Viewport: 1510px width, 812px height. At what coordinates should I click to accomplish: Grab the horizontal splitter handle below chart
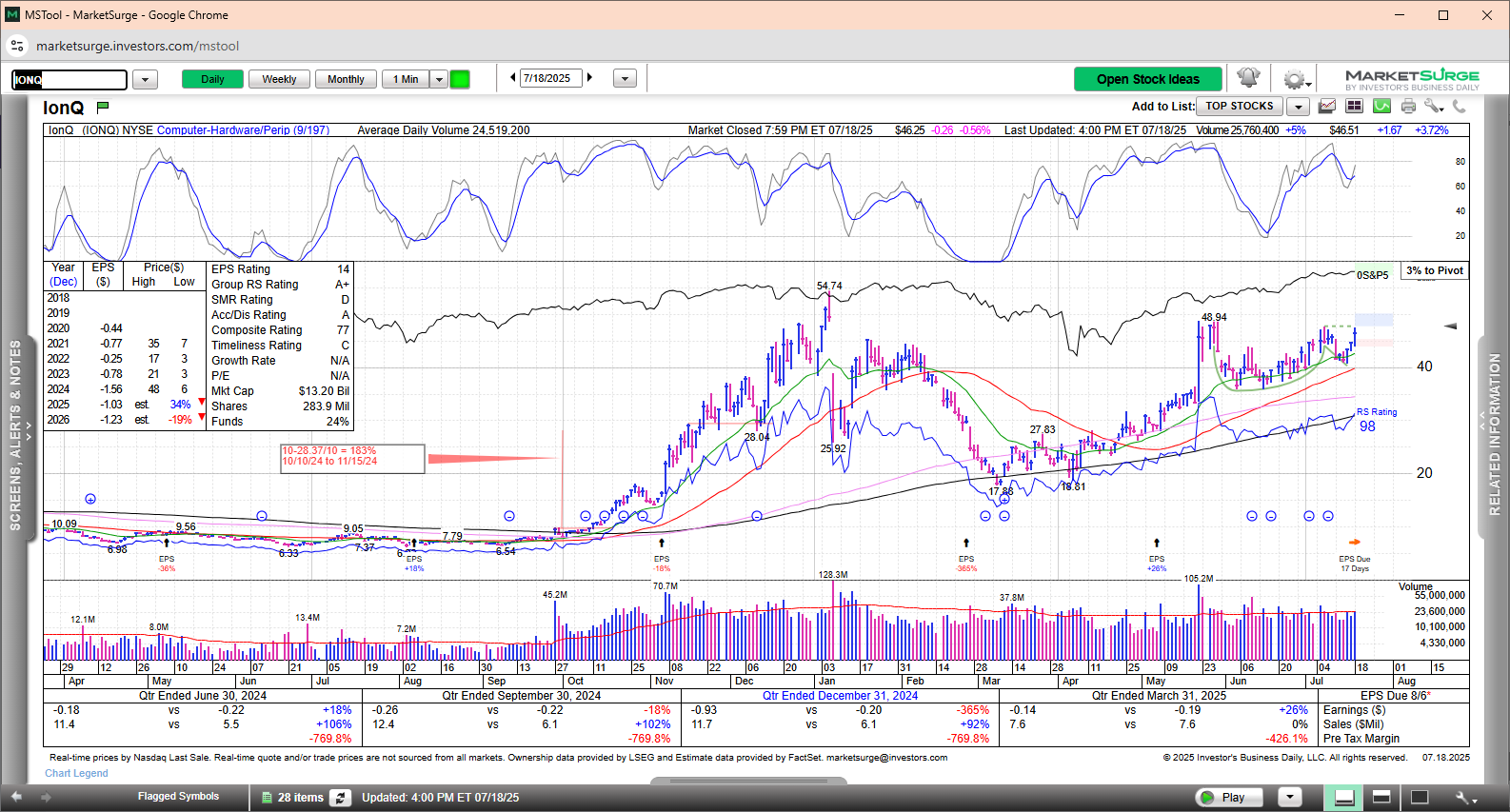pyautogui.click(x=748, y=782)
